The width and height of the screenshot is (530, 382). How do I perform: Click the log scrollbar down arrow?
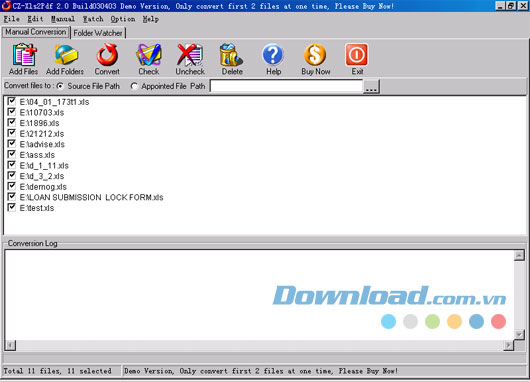tap(519, 334)
